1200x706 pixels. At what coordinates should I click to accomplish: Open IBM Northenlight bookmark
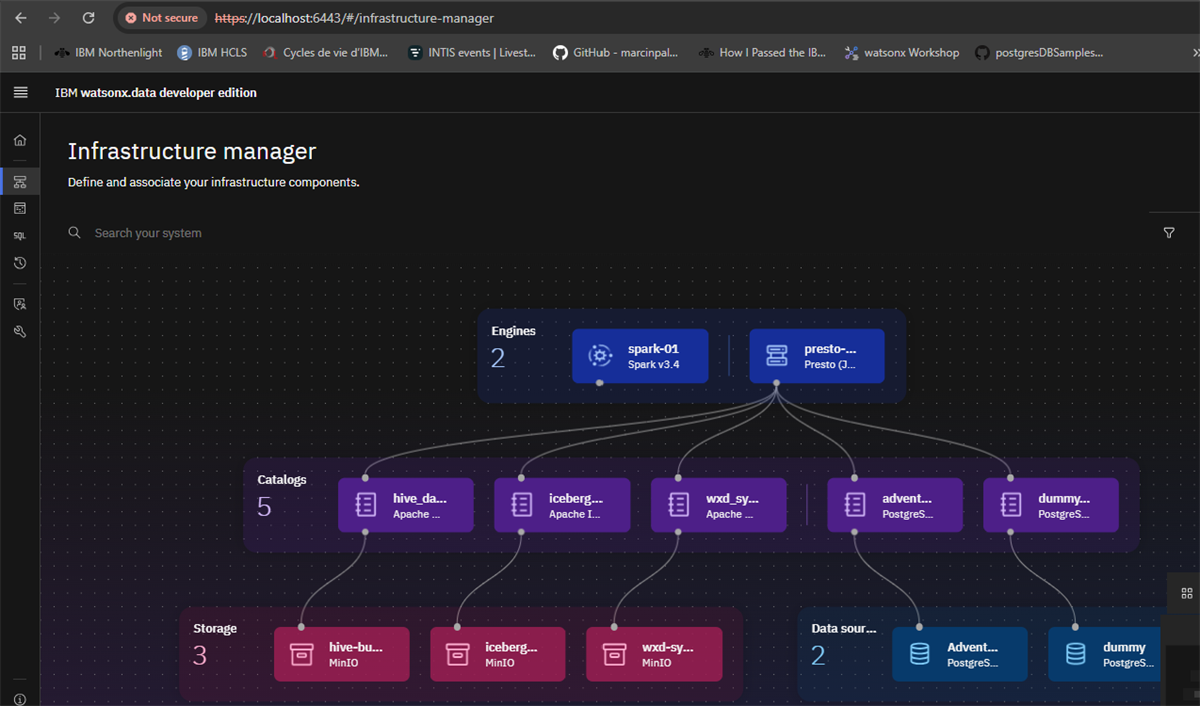click(107, 53)
